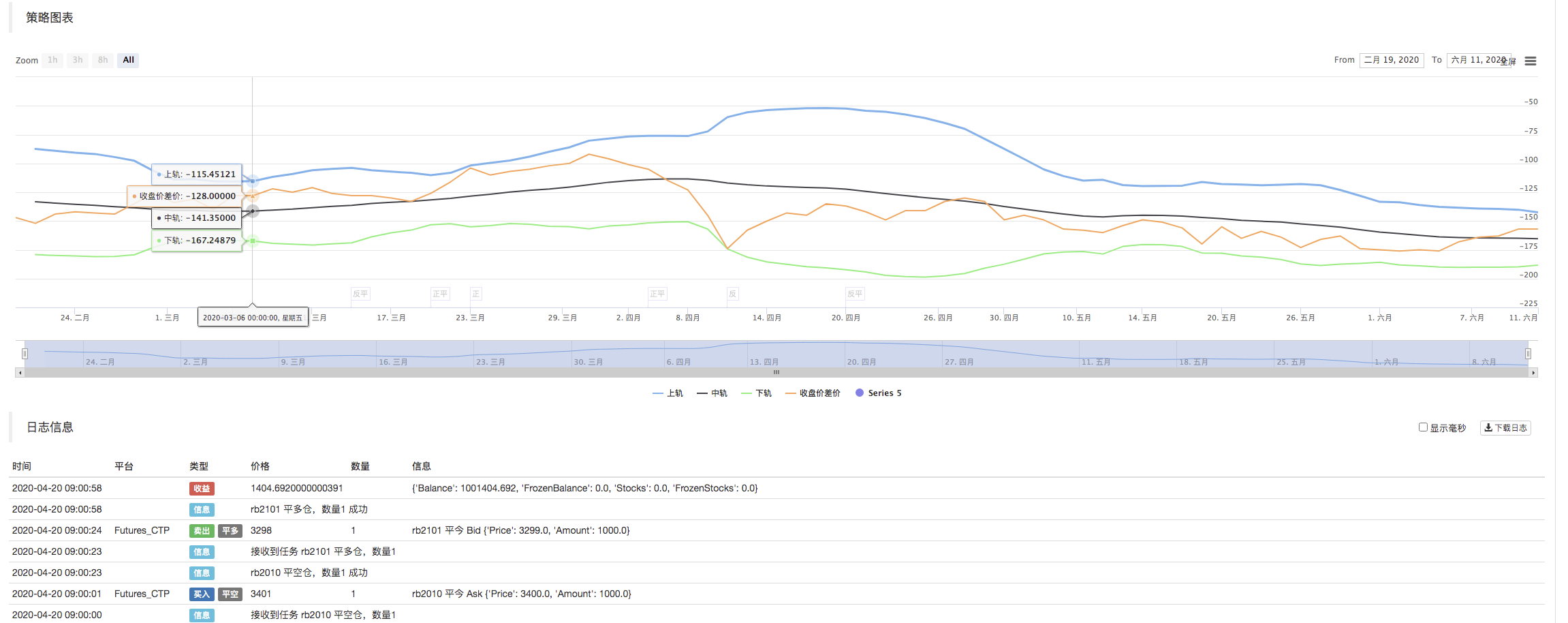This screenshot has width=1568, height=623.
Task: Toggle Series 5 legend item
Action: coord(878,393)
